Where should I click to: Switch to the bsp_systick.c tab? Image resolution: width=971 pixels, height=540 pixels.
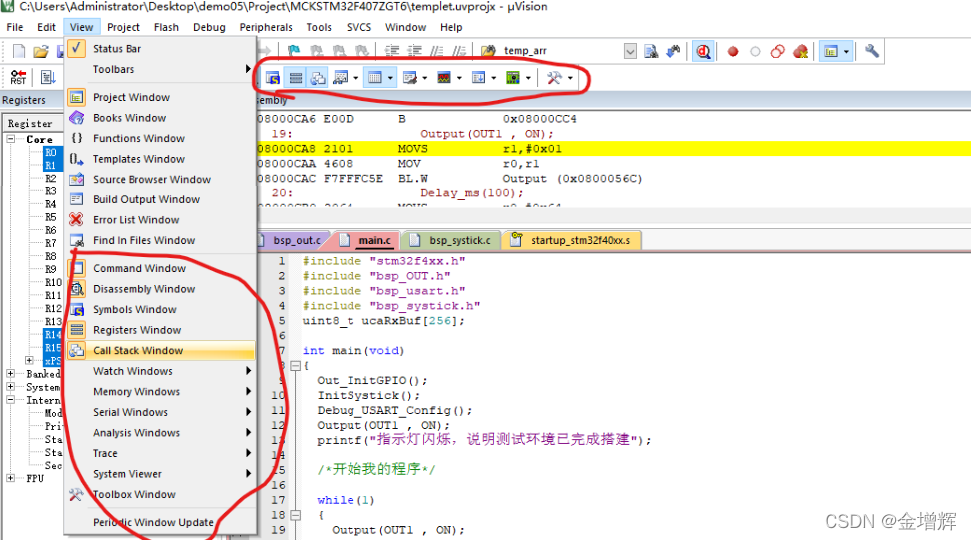click(452, 240)
